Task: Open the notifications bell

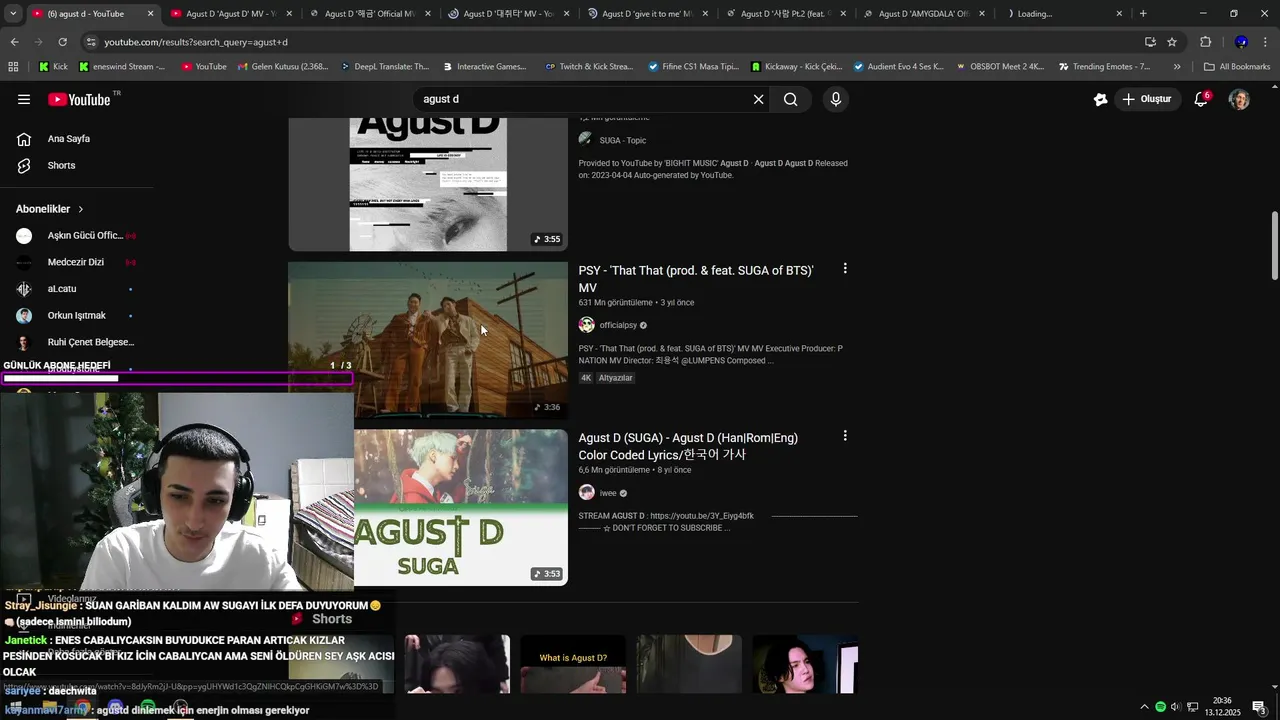Action: click(x=1201, y=99)
